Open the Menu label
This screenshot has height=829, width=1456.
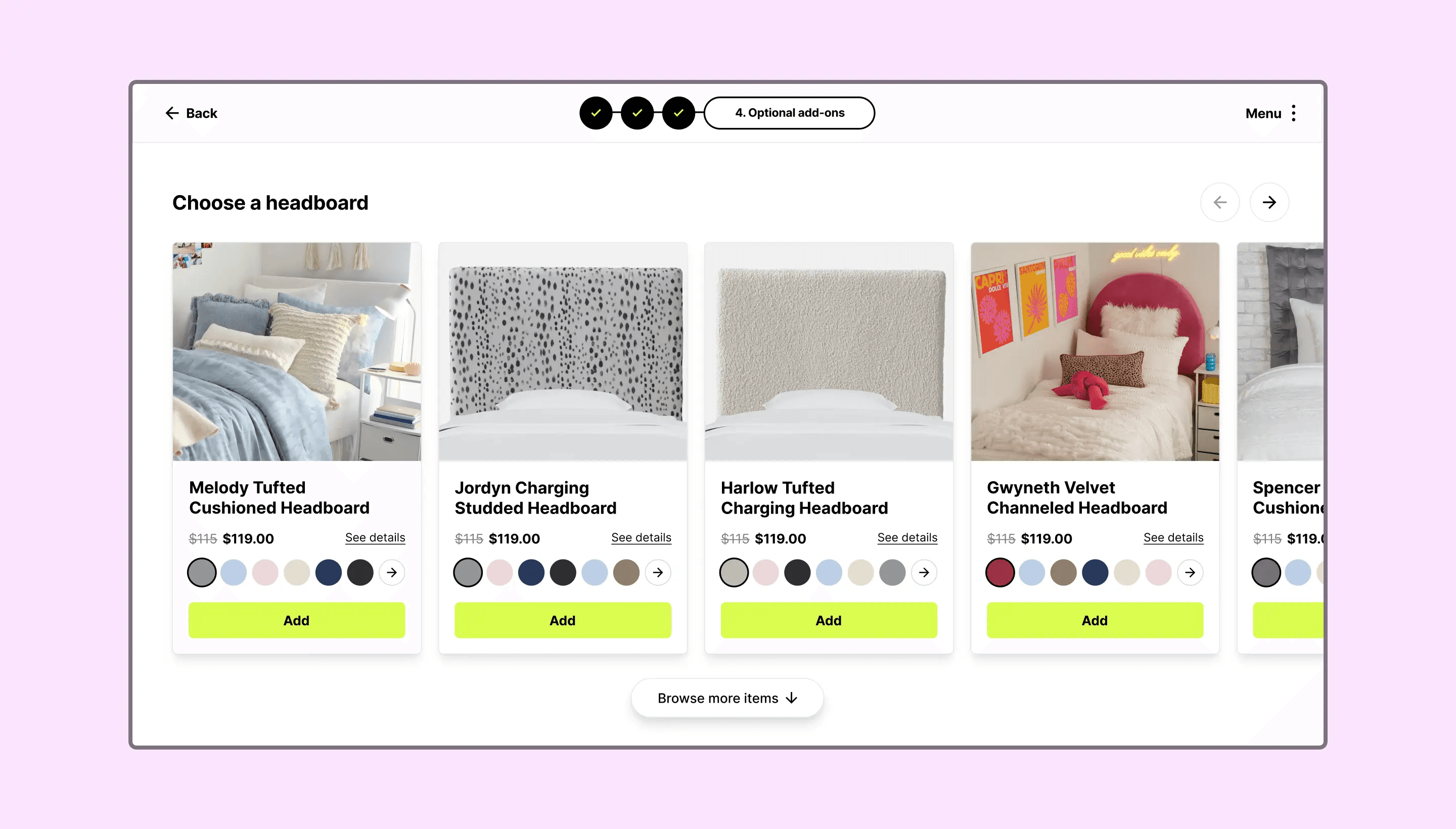point(1263,113)
